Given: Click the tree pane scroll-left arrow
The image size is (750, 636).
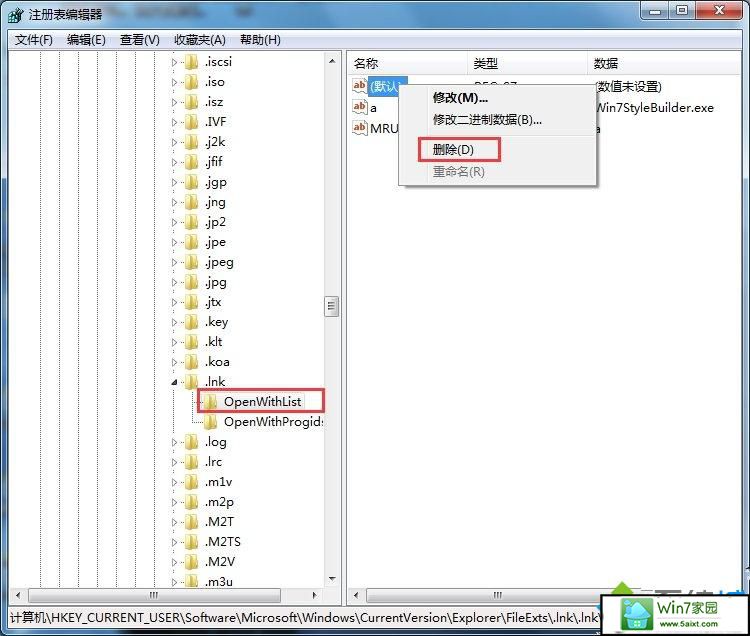Looking at the screenshot, I should click(x=18, y=595).
